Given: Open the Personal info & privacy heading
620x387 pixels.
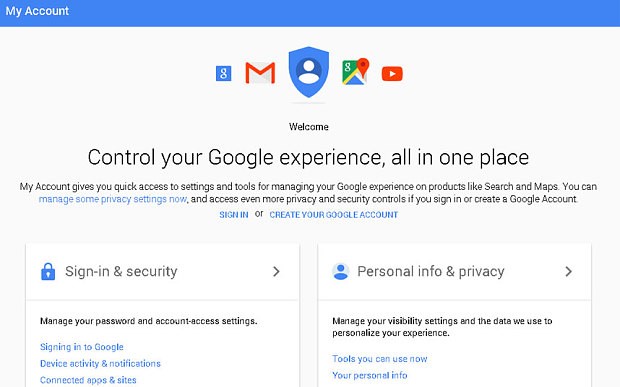Looking at the screenshot, I should [431, 272].
